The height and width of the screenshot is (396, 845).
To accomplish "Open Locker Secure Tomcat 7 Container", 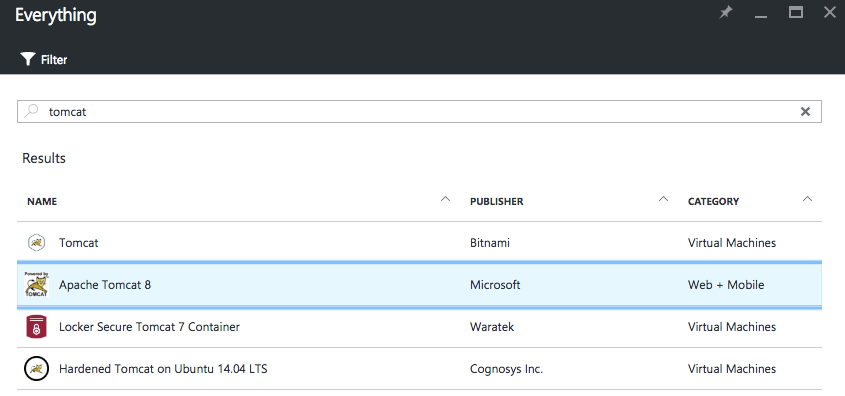I will [149, 326].
